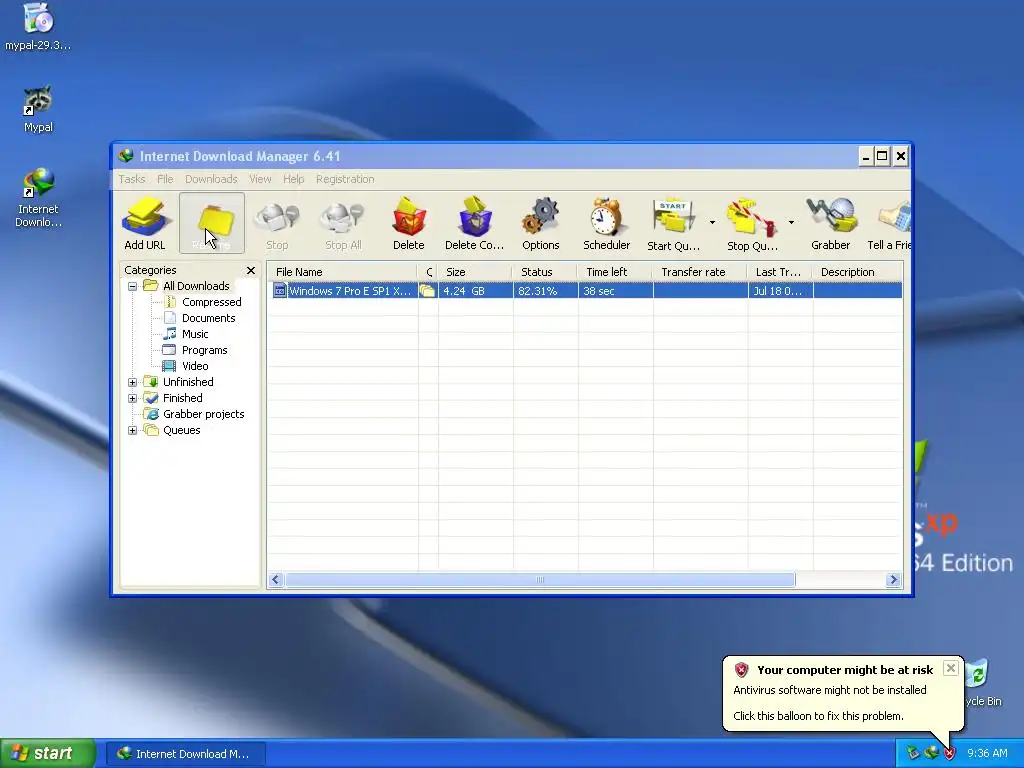
Task: Sort by the Time left column header
Action: click(615, 272)
